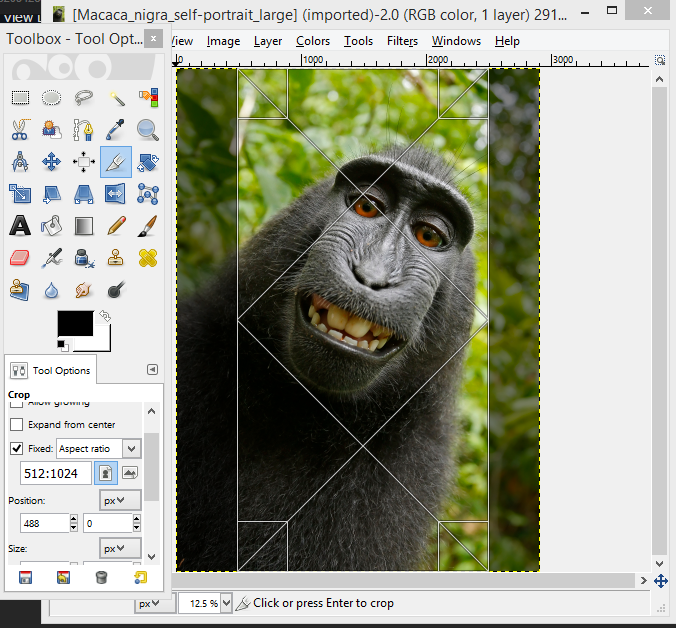Select the Dodge/Burn tool
Image resolution: width=676 pixels, height=628 pixels.
116,290
